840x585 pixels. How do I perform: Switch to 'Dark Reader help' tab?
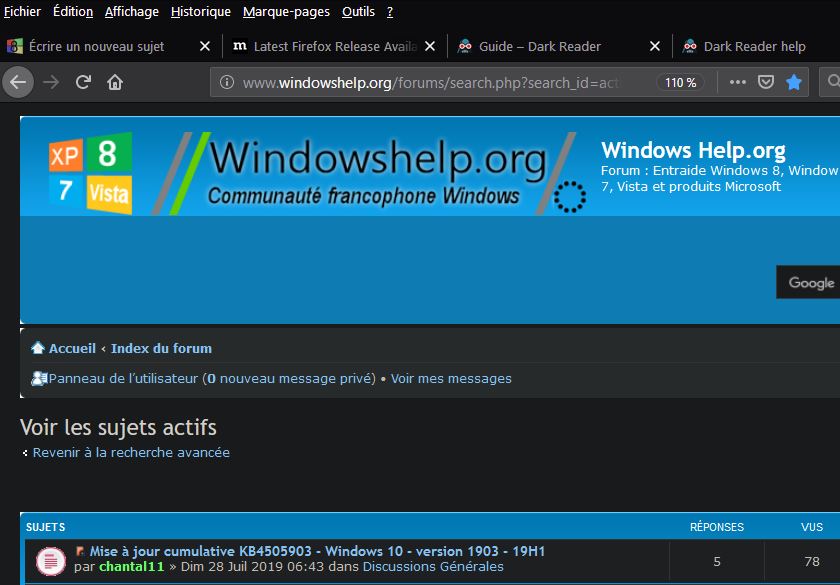point(754,47)
